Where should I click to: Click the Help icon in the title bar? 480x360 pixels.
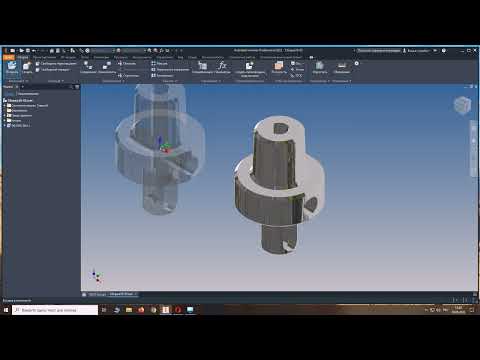point(444,51)
